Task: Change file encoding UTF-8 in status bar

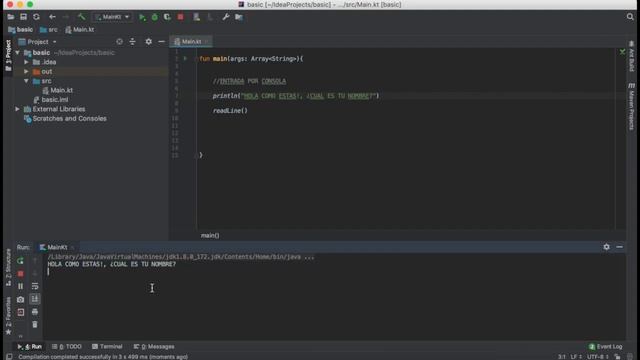Action: pos(598,357)
